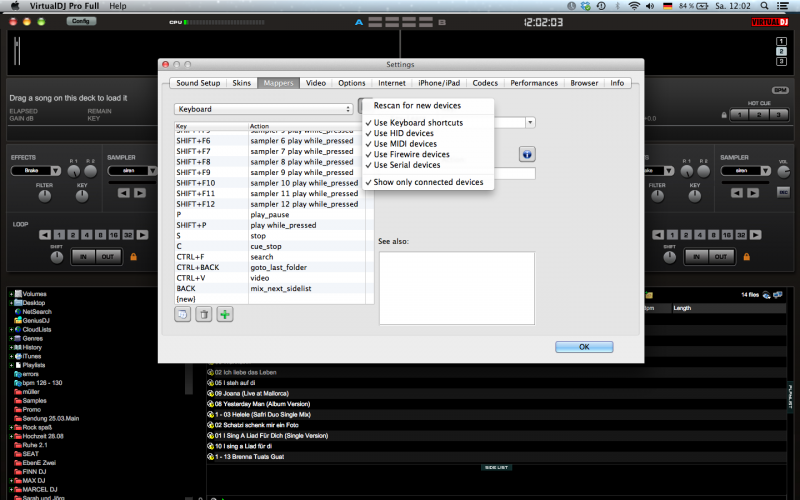Screen dimensions: 800x500
Task: Open the Brake effects dropdown on left deck
Action: [33, 171]
